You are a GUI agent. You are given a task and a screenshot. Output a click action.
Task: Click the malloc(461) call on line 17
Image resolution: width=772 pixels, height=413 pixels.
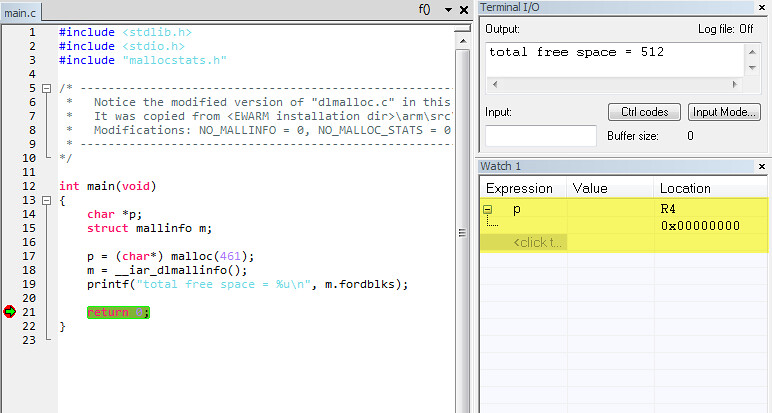tap(213, 256)
